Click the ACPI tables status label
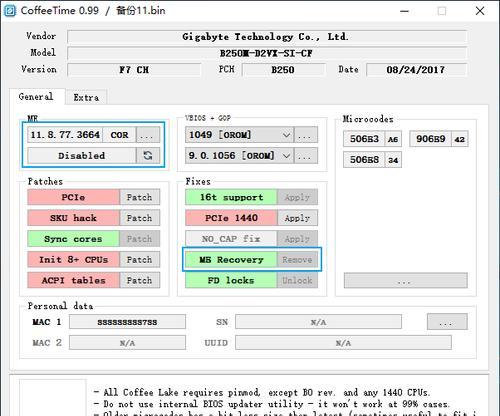This screenshot has width=500, height=416. point(73,280)
